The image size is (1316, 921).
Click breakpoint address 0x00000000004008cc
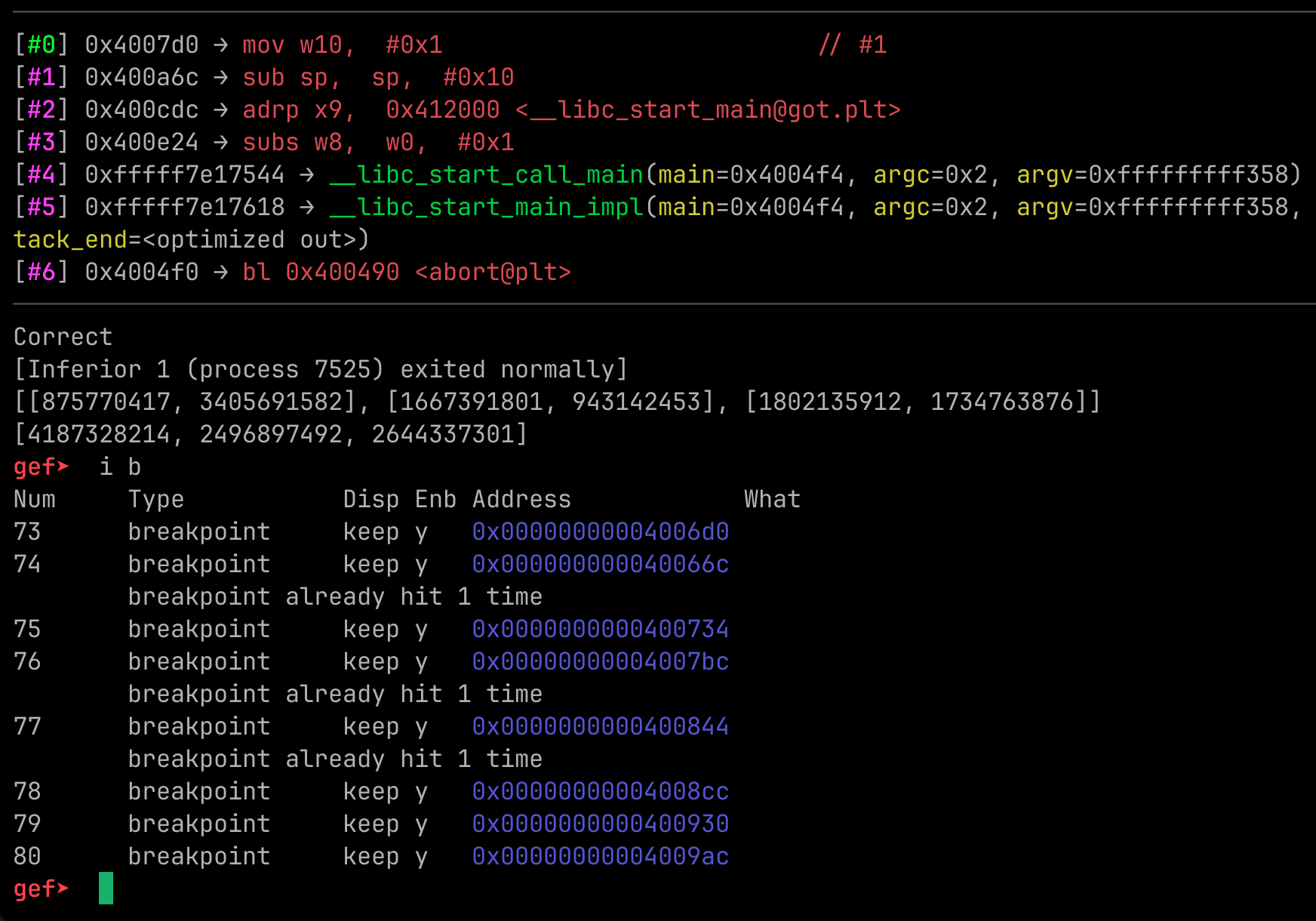[x=600, y=791]
